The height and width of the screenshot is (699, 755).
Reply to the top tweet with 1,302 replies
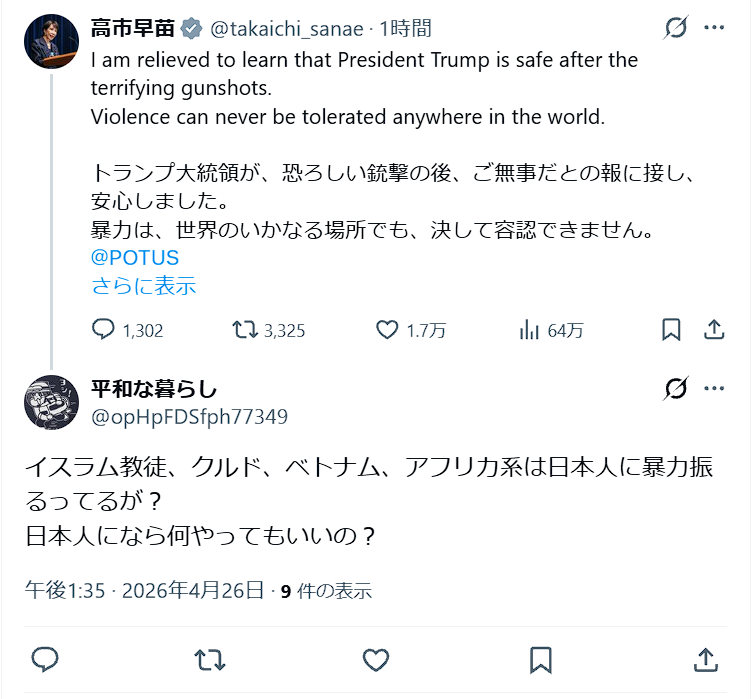click(x=104, y=330)
